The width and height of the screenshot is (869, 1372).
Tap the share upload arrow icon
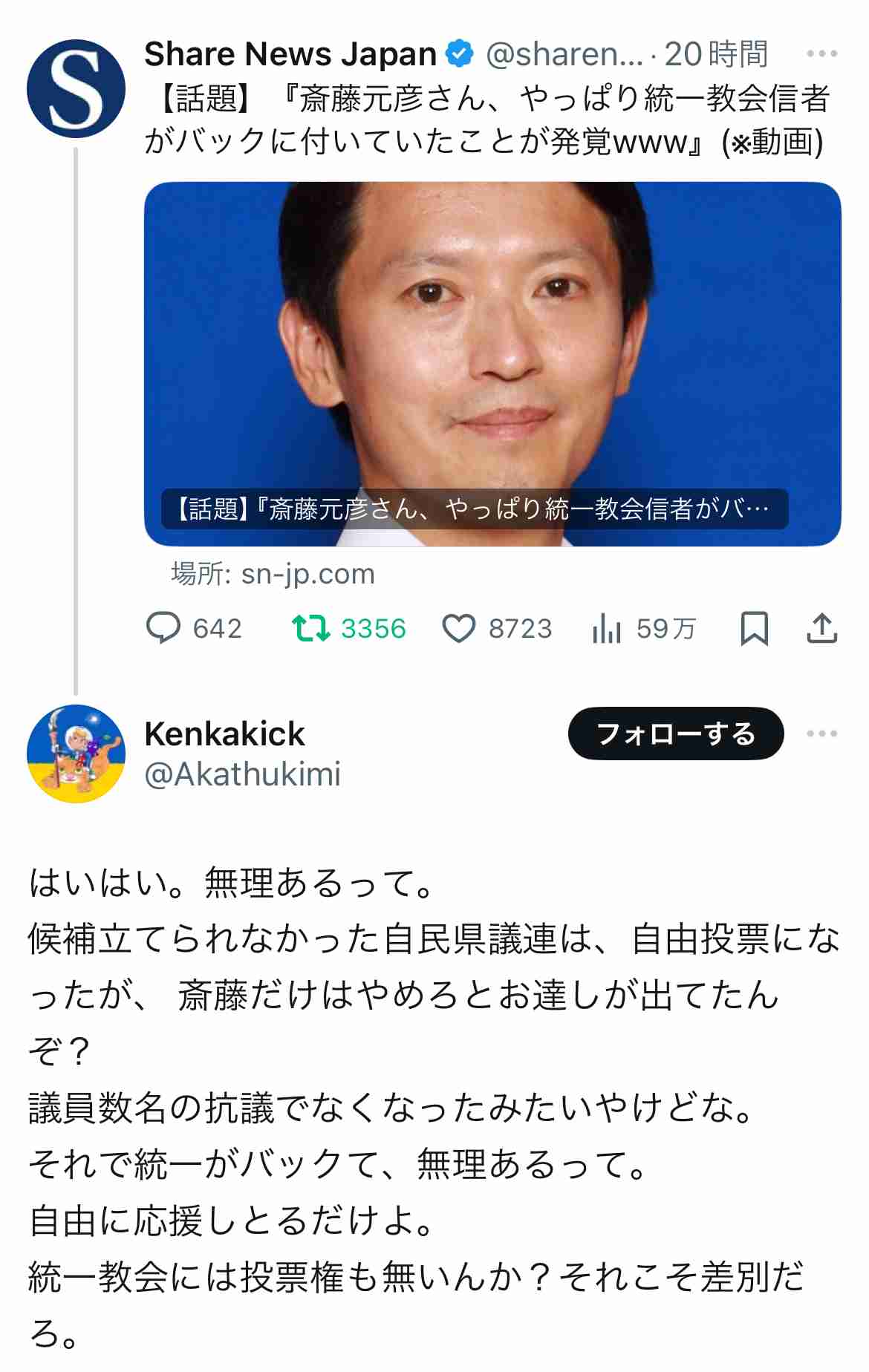821,628
